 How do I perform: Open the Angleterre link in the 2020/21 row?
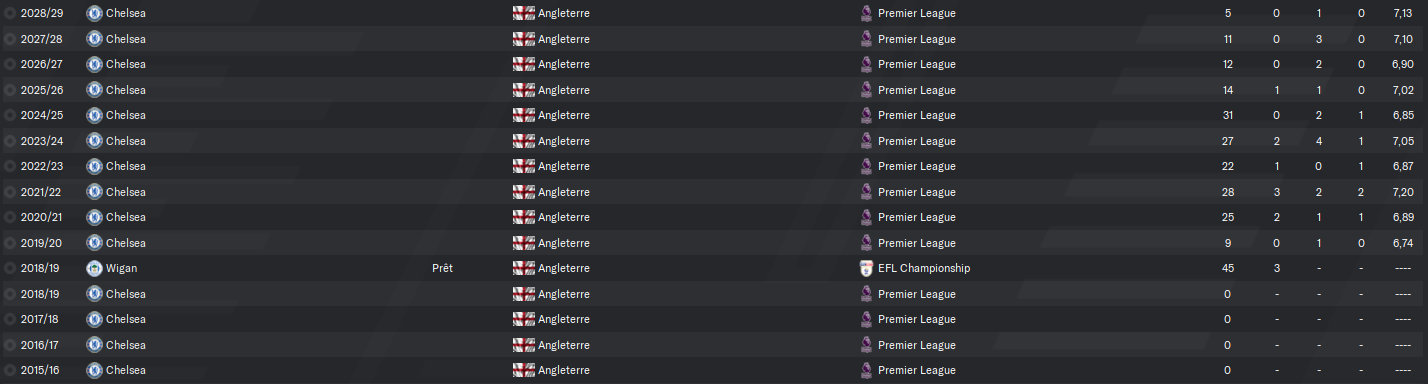[563, 217]
